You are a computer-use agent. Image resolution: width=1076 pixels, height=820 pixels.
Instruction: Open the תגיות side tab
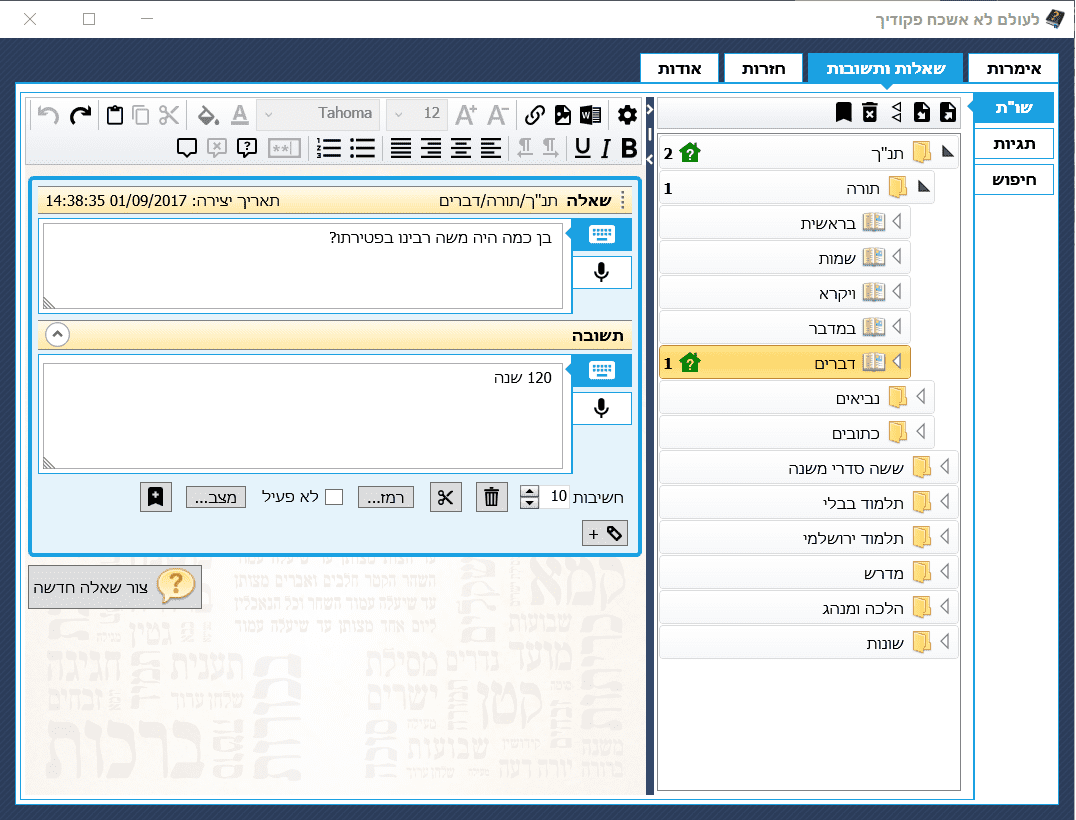pos(1014,144)
